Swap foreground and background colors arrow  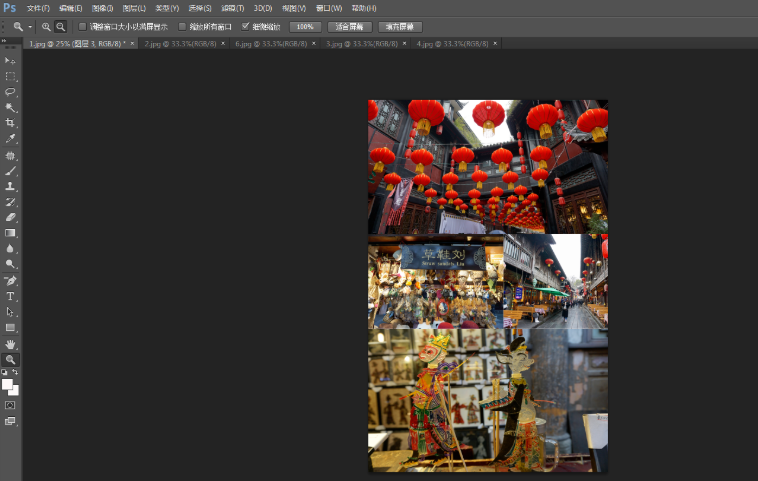(x=15, y=372)
